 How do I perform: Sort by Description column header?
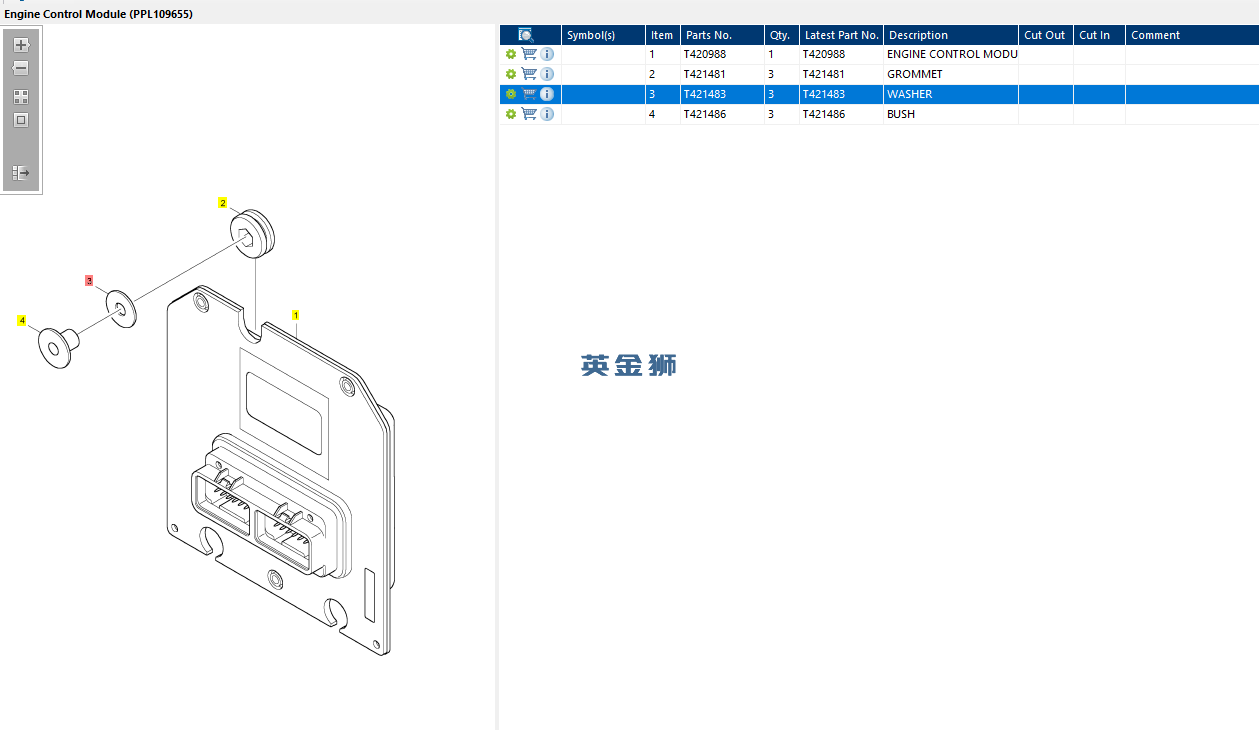pyautogui.click(x=951, y=35)
